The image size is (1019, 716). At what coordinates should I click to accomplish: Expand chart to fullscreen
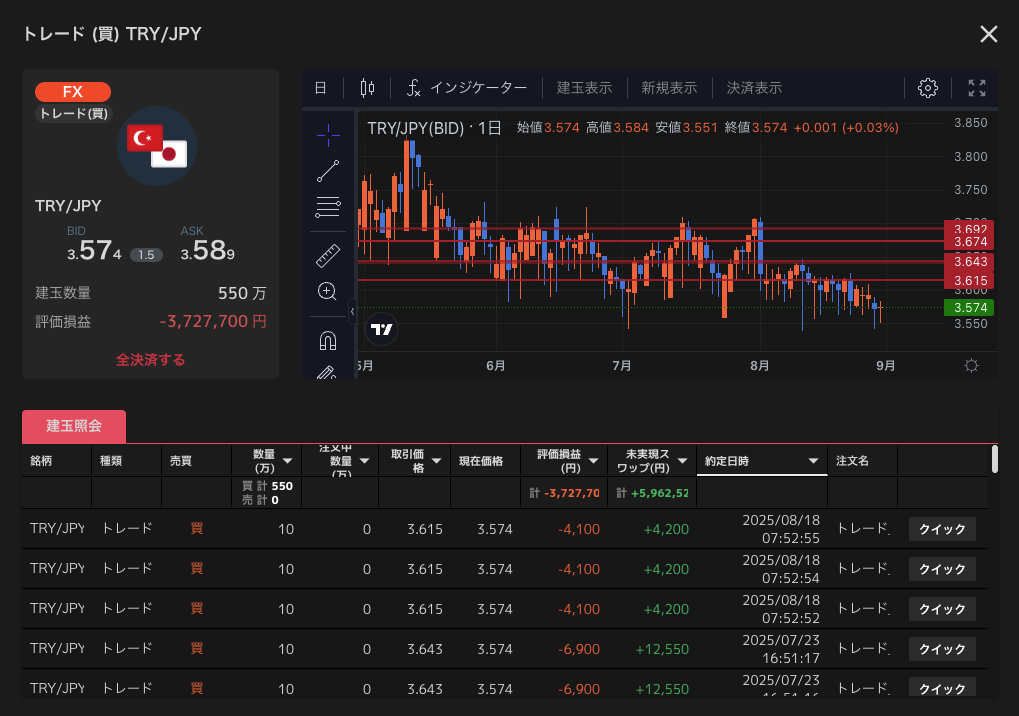977,88
